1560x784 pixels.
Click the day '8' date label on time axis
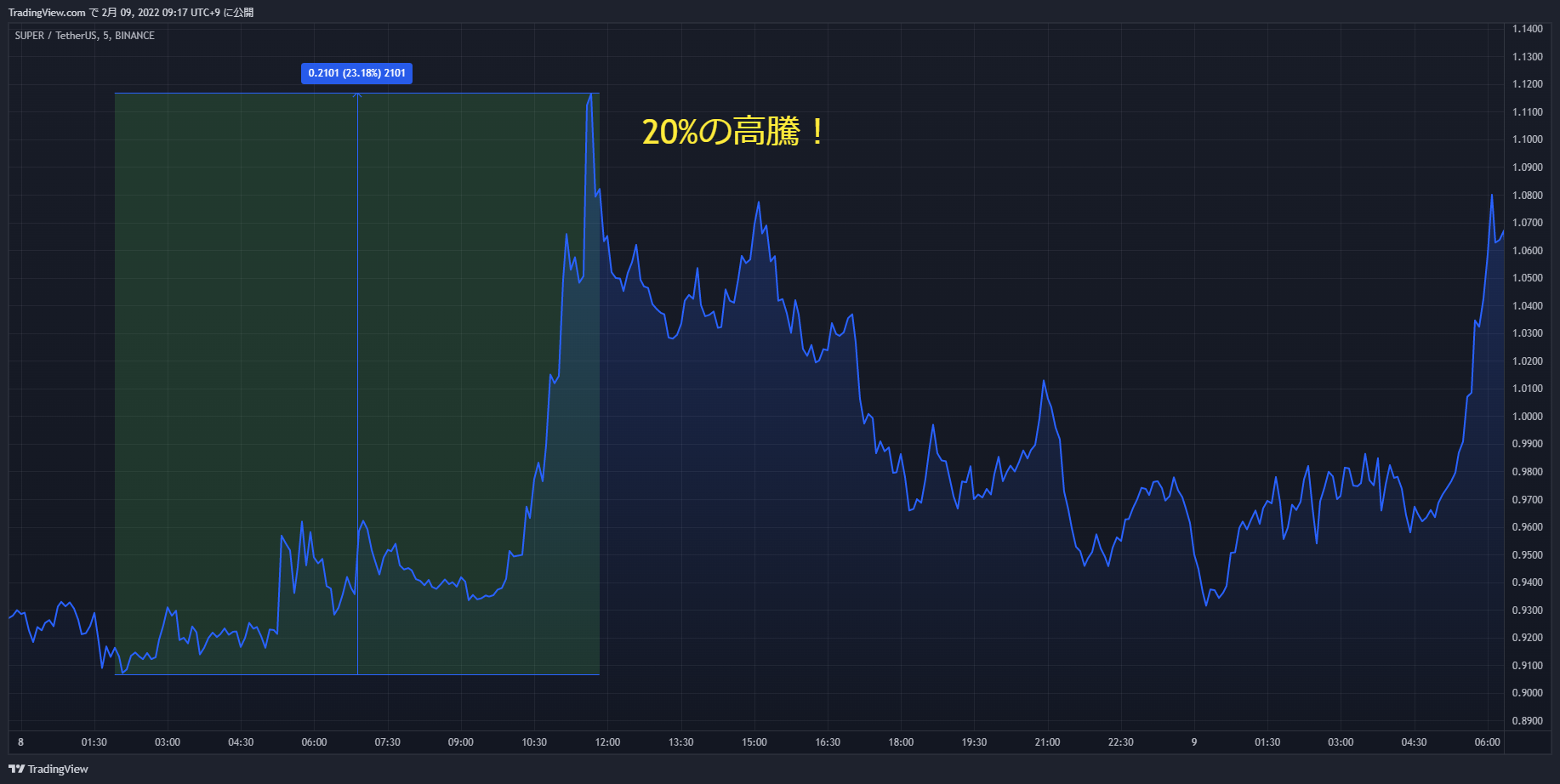point(21,742)
